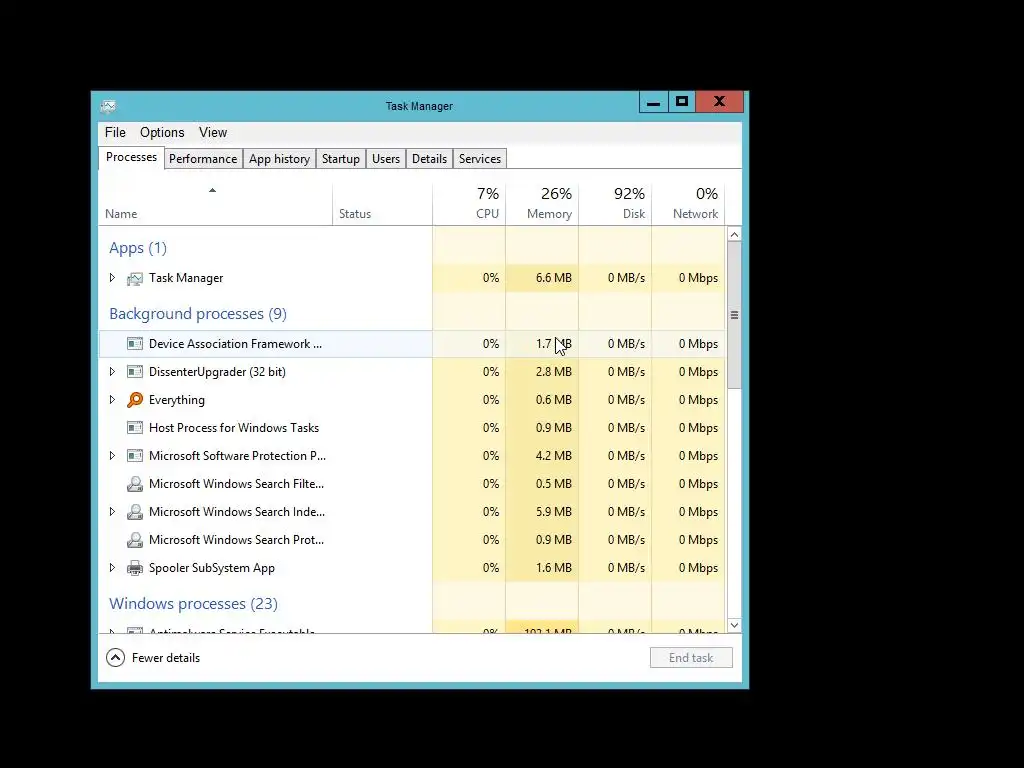Open the Options menu
Viewport: 1024px width, 768px height.
pyautogui.click(x=162, y=133)
